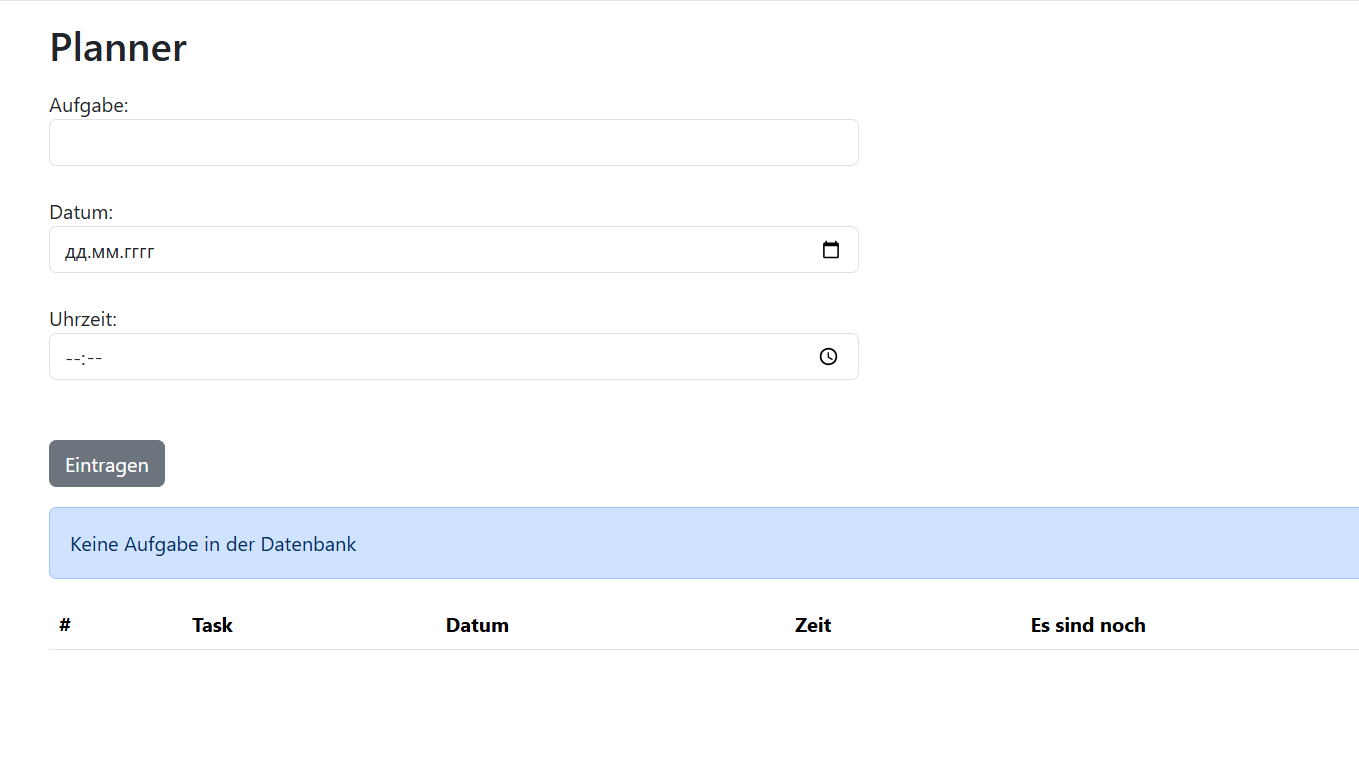Screen dimensions: 1359x767
Task: Click the '#' table column header
Action: (x=65, y=625)
